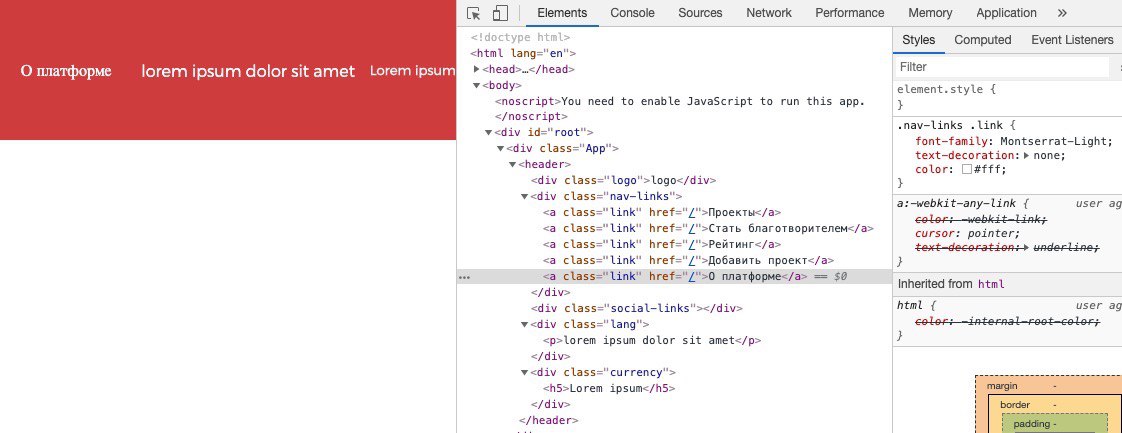Click the a:-webkit-any-link selector
Image resolution: width=1122 pixels, height=433 pixels.
958,203
